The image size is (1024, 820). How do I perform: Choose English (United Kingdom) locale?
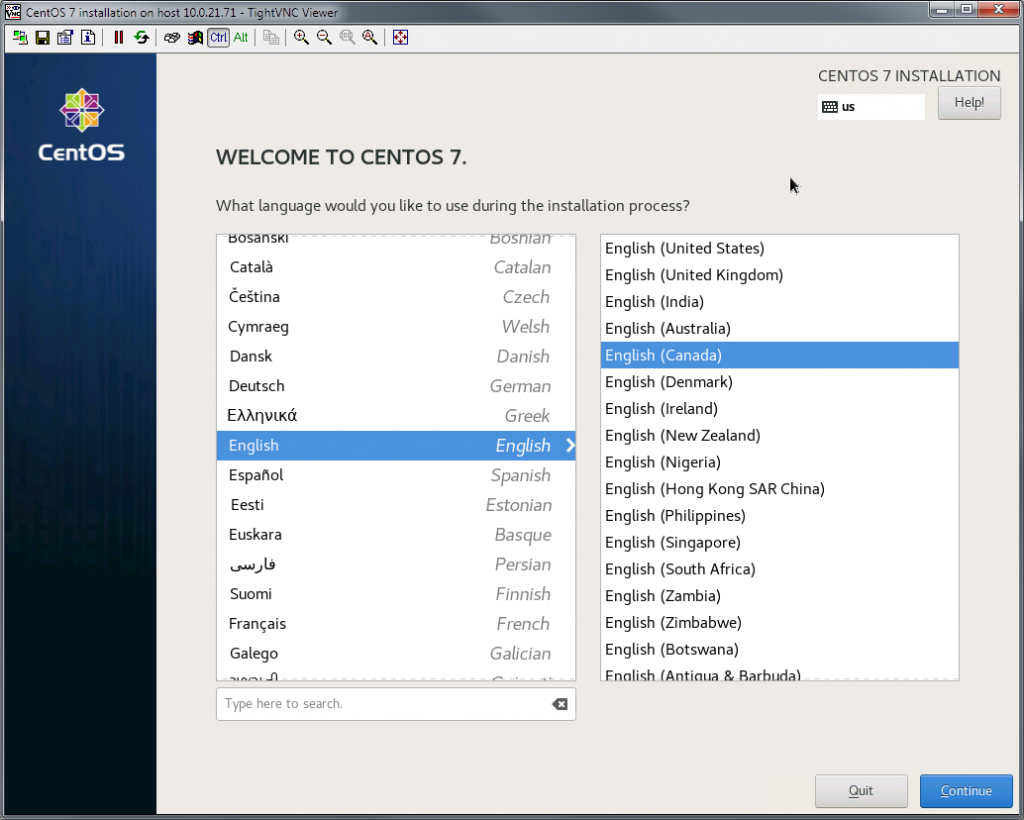pyautogui.click(x=780, y=275)
